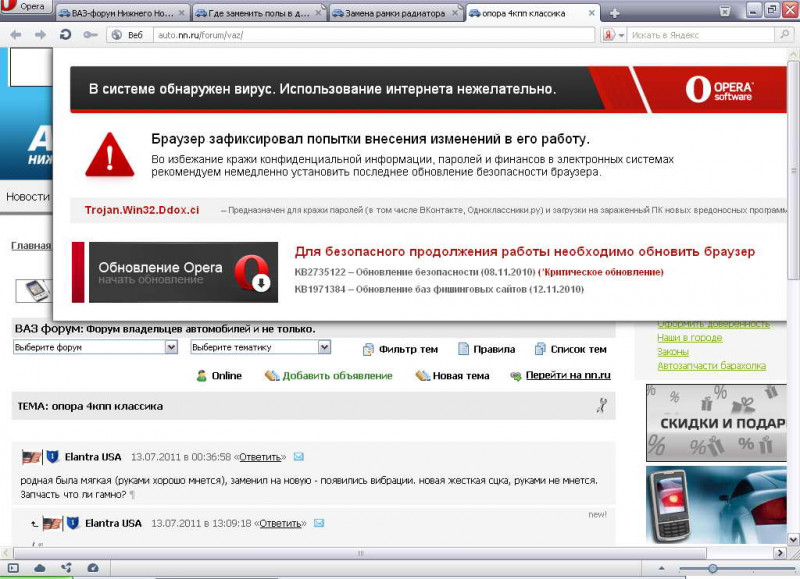Click the flag icon on the 13:09:18 post
Screen dimensions: 800x579
click(52, 523)
